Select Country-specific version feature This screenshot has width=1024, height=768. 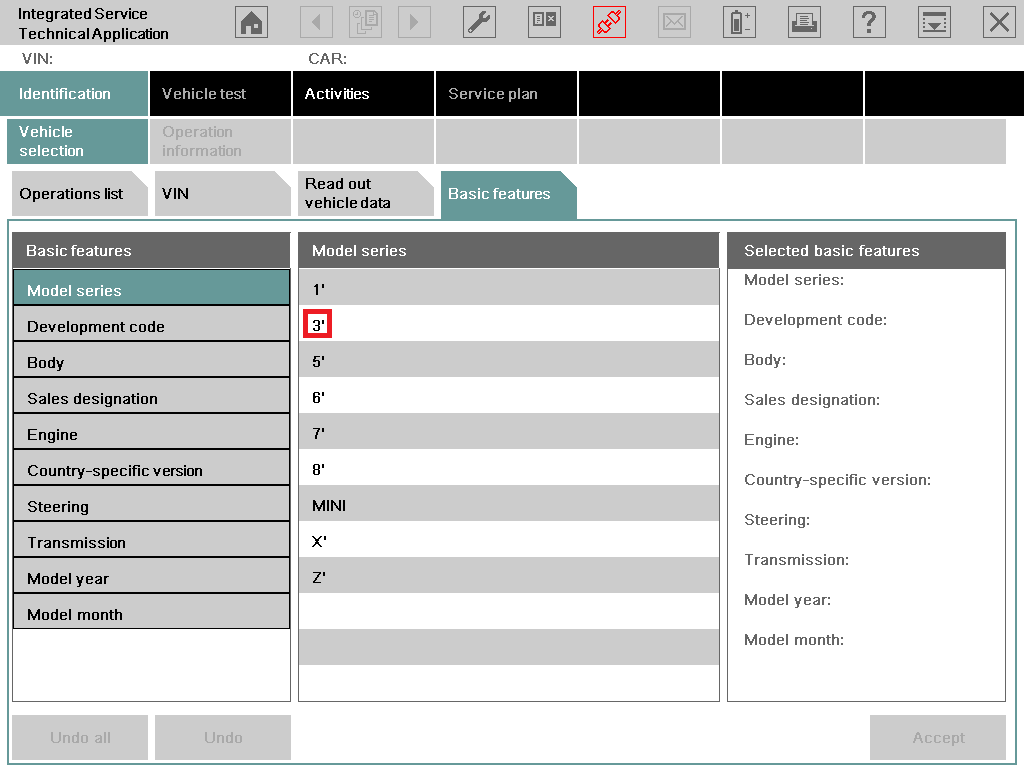pos(152,468)
